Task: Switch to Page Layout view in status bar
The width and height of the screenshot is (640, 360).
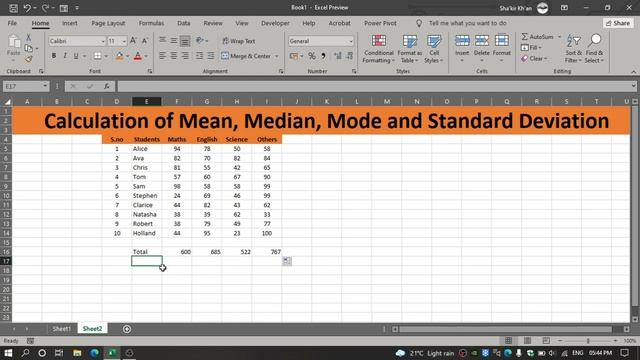Action: click(527, 340)
